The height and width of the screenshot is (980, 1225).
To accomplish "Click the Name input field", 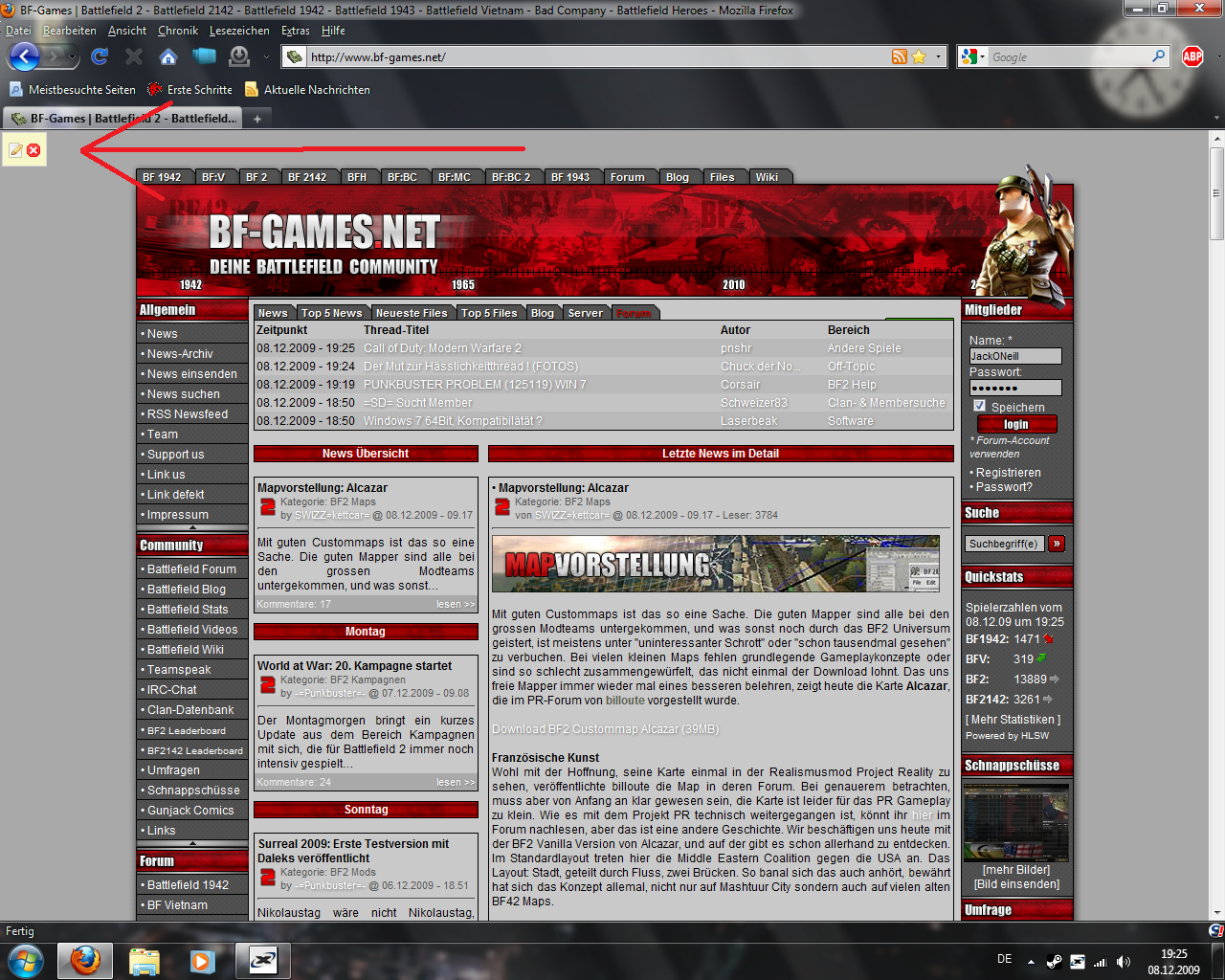I will click(1014, 356).
